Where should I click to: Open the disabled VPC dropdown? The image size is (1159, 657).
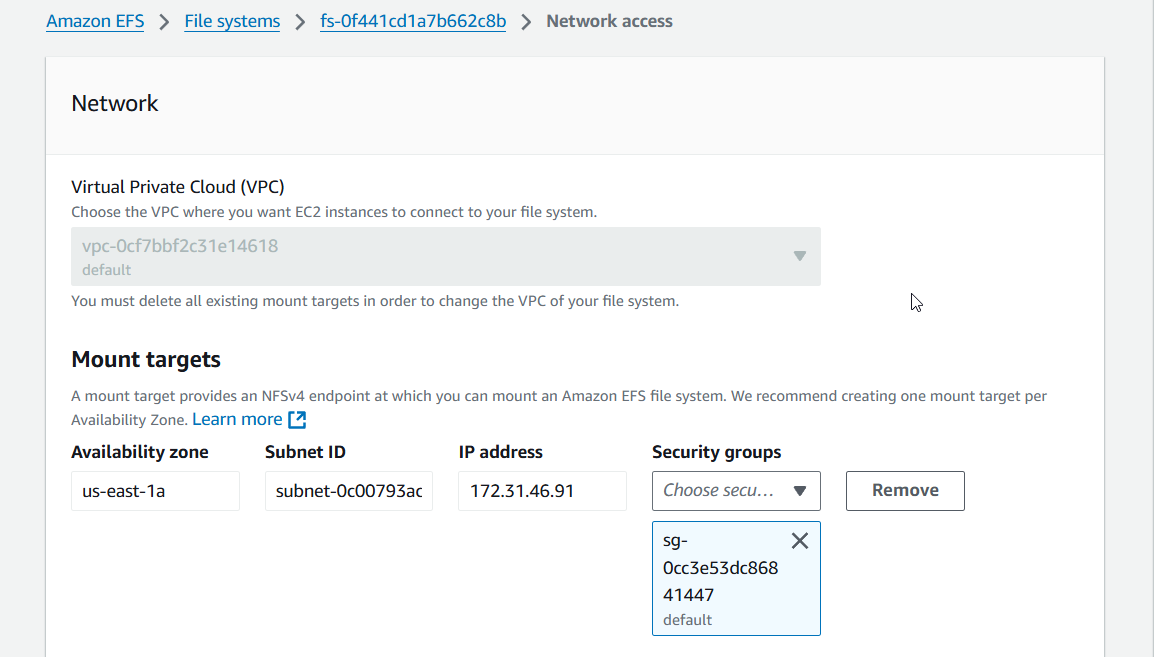click(x=446, y=256)
